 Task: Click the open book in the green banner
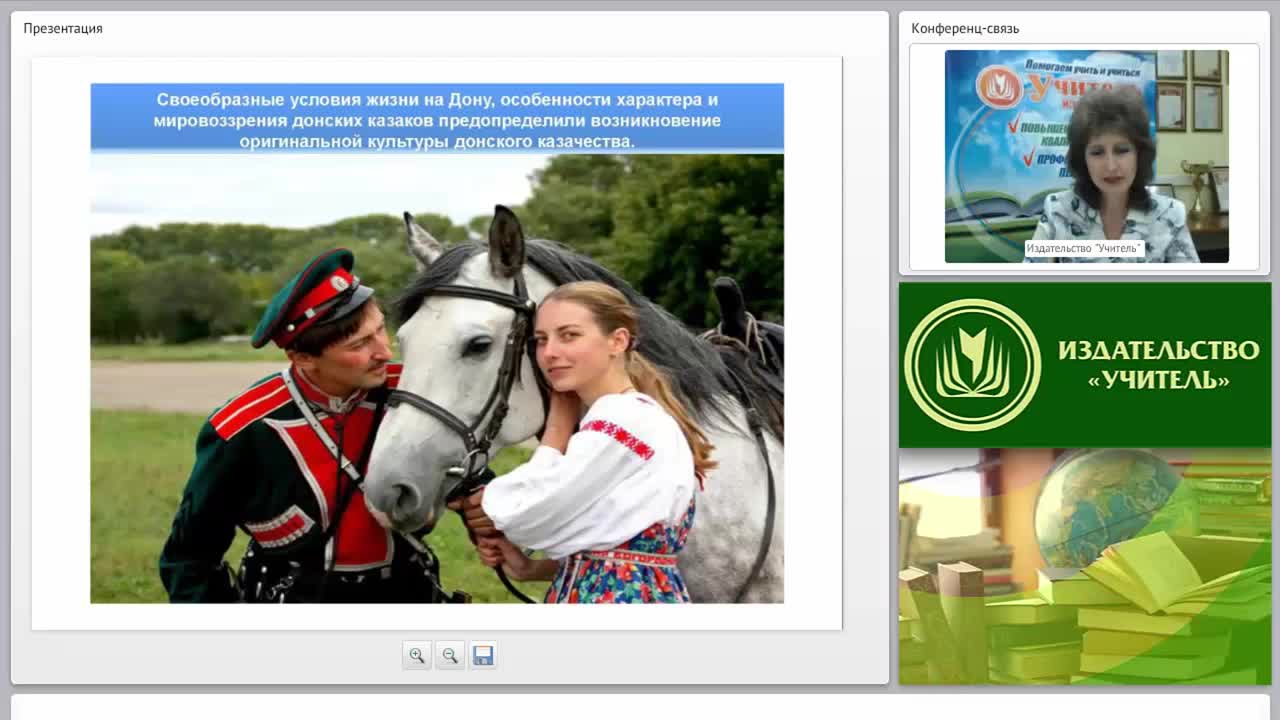1150,575
